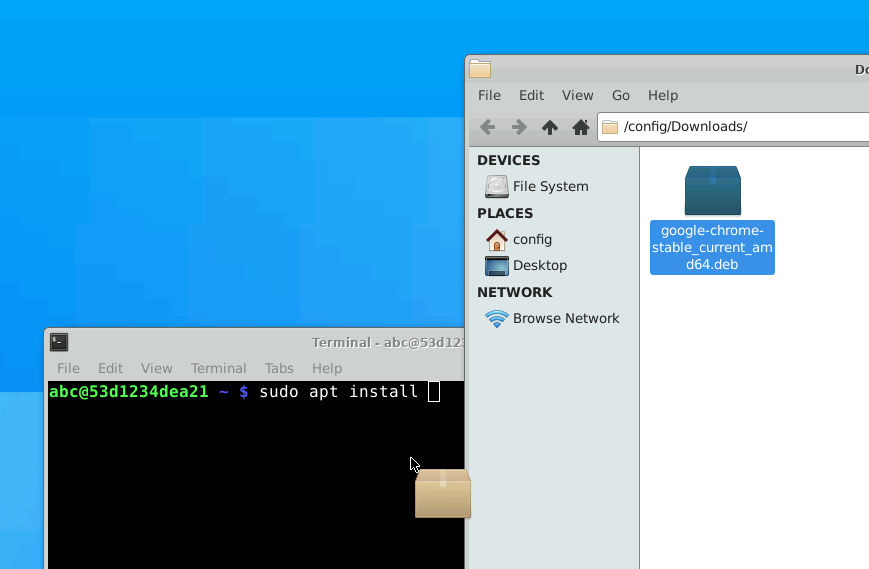
Task: Go to parent folder with up arrow
Action: [x=550, y=127]
